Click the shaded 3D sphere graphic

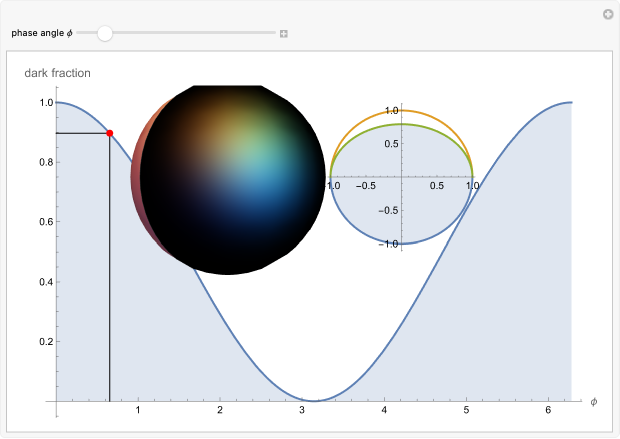(x=232, y=178)
